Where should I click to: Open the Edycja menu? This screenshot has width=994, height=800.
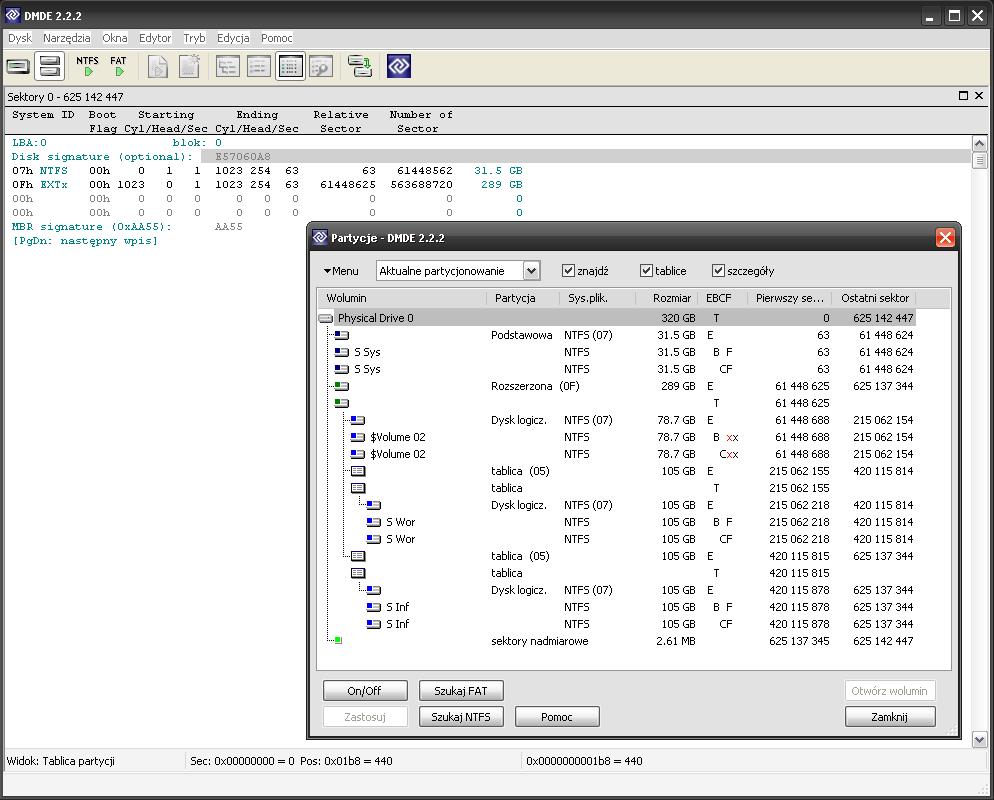[233, 38]
